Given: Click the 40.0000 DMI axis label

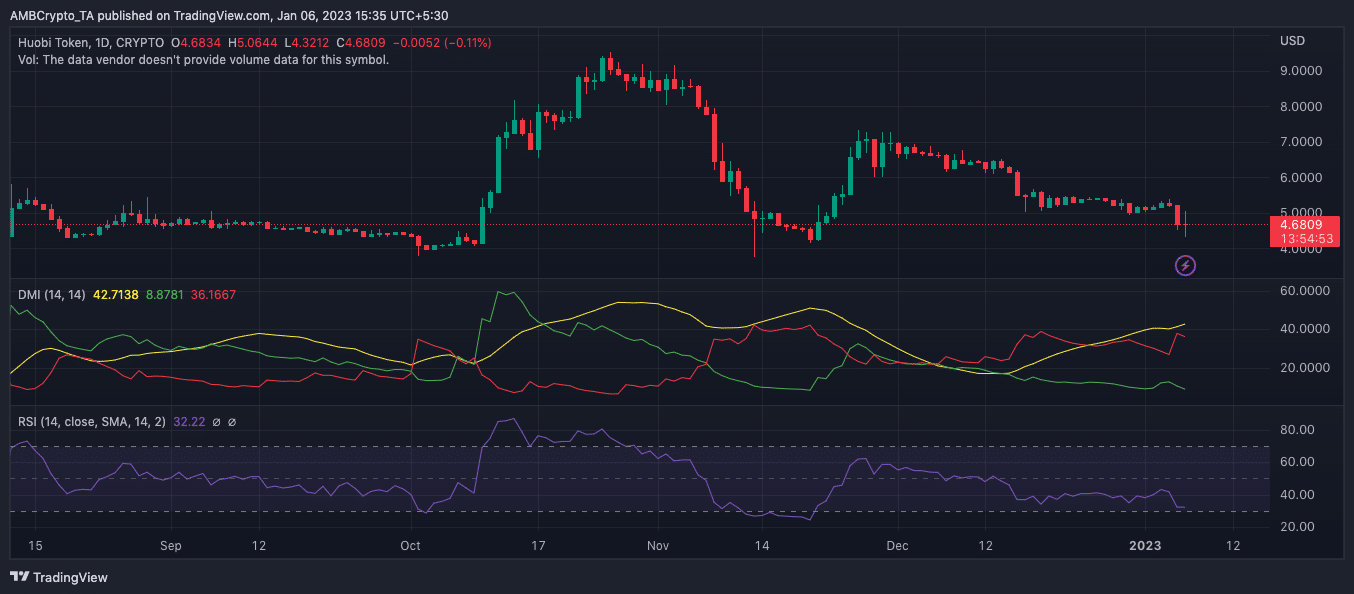Looking at the screenshot, I should pyautogui.click(x=1304, y=329).
